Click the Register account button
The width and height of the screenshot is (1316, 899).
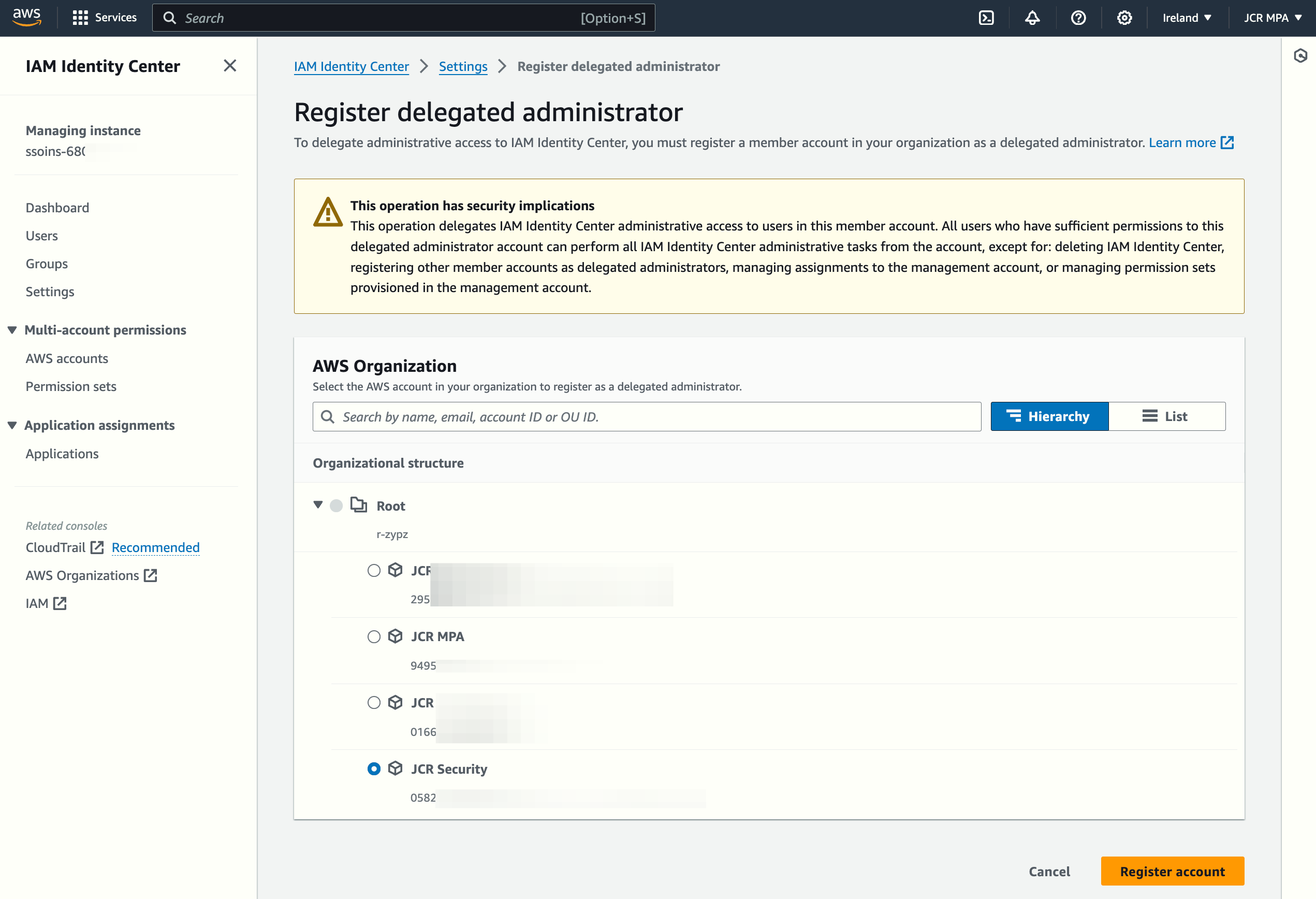click(x=1172, y=871)
